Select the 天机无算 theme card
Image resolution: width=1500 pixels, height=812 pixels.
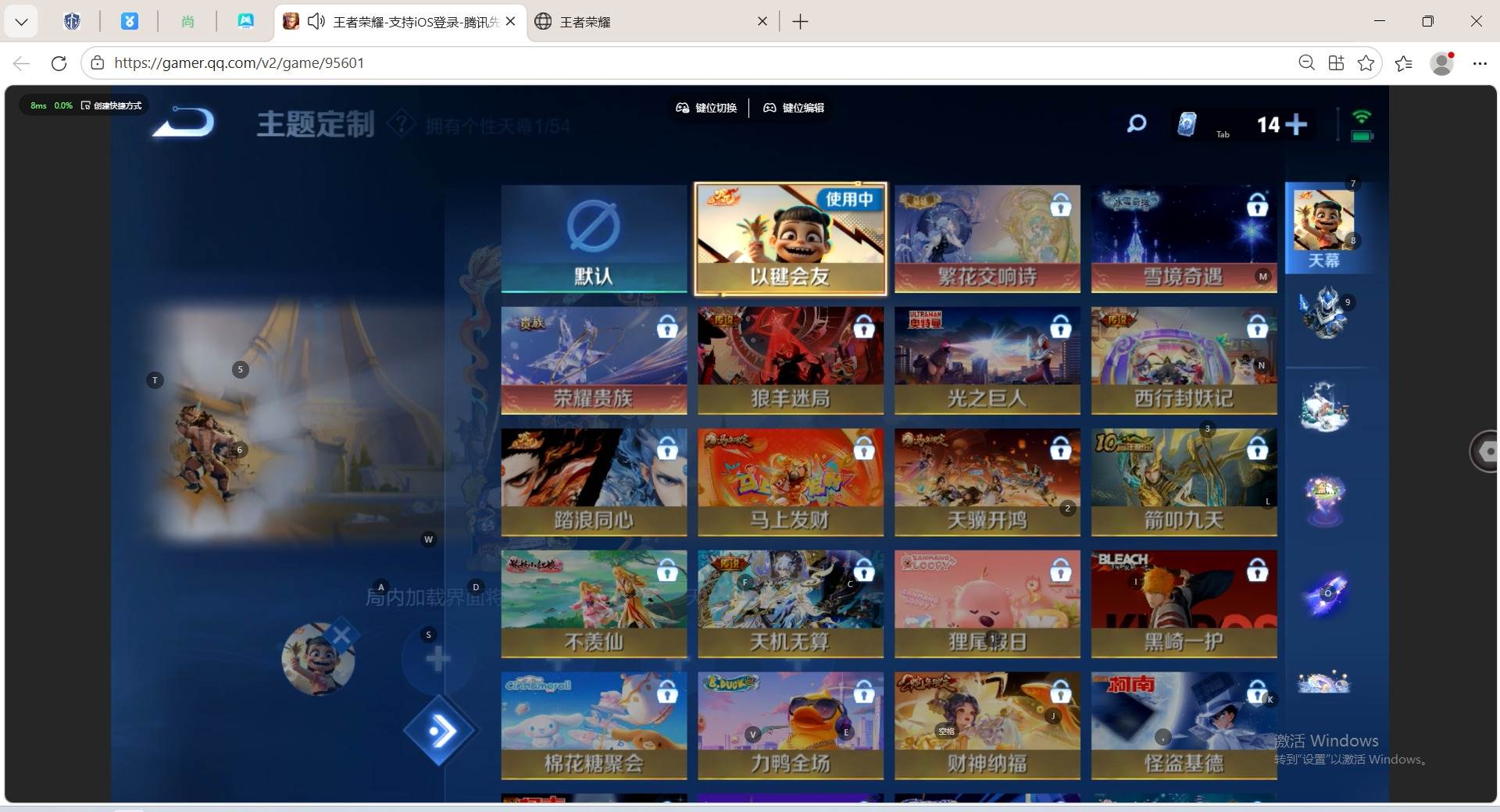tap(791, 604)
